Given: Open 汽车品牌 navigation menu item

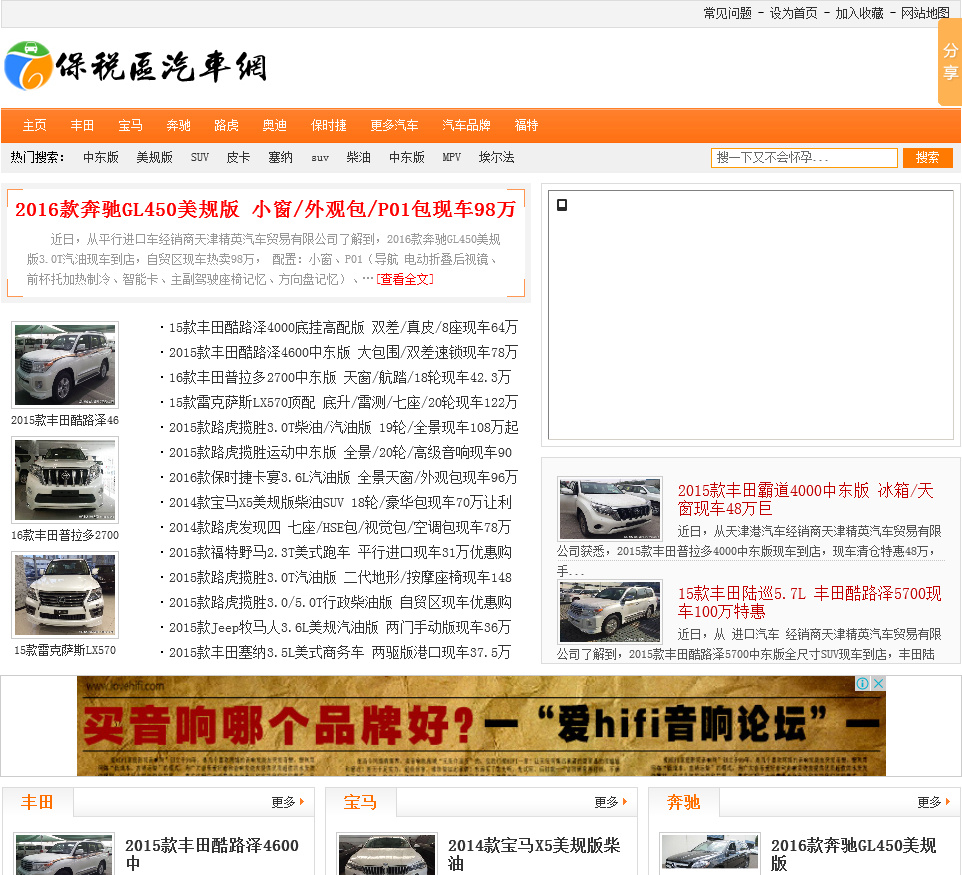Looking at the screenshot, I should coord(466,125).
